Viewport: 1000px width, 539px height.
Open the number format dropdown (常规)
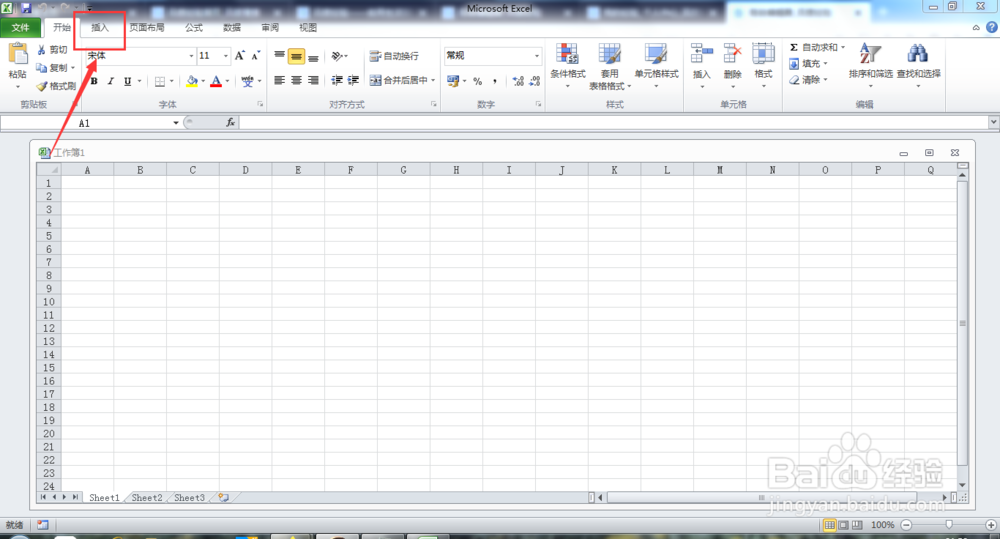click(536, 56)
